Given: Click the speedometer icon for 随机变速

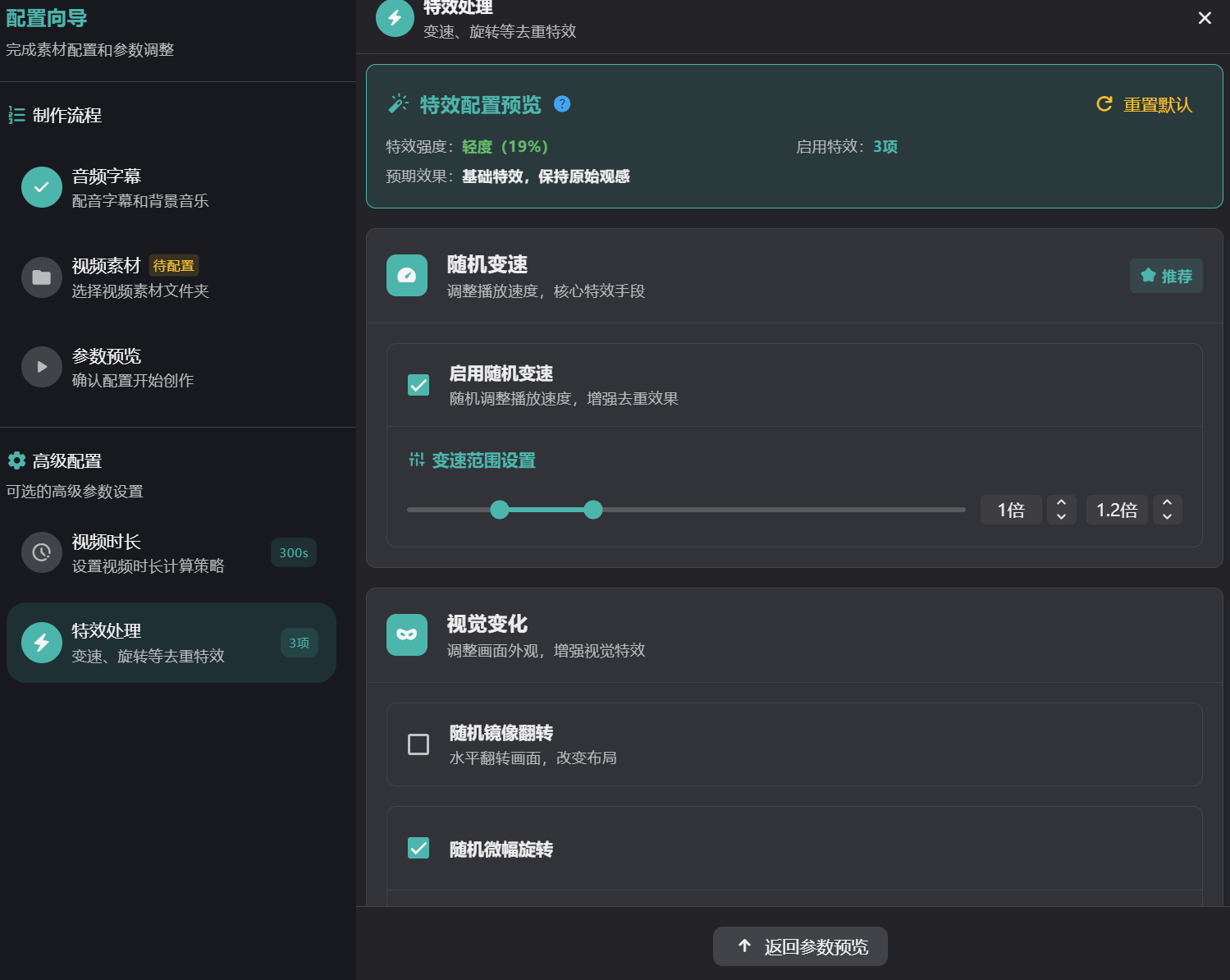Looking at the screenshot, I should [x=407, y=276].
